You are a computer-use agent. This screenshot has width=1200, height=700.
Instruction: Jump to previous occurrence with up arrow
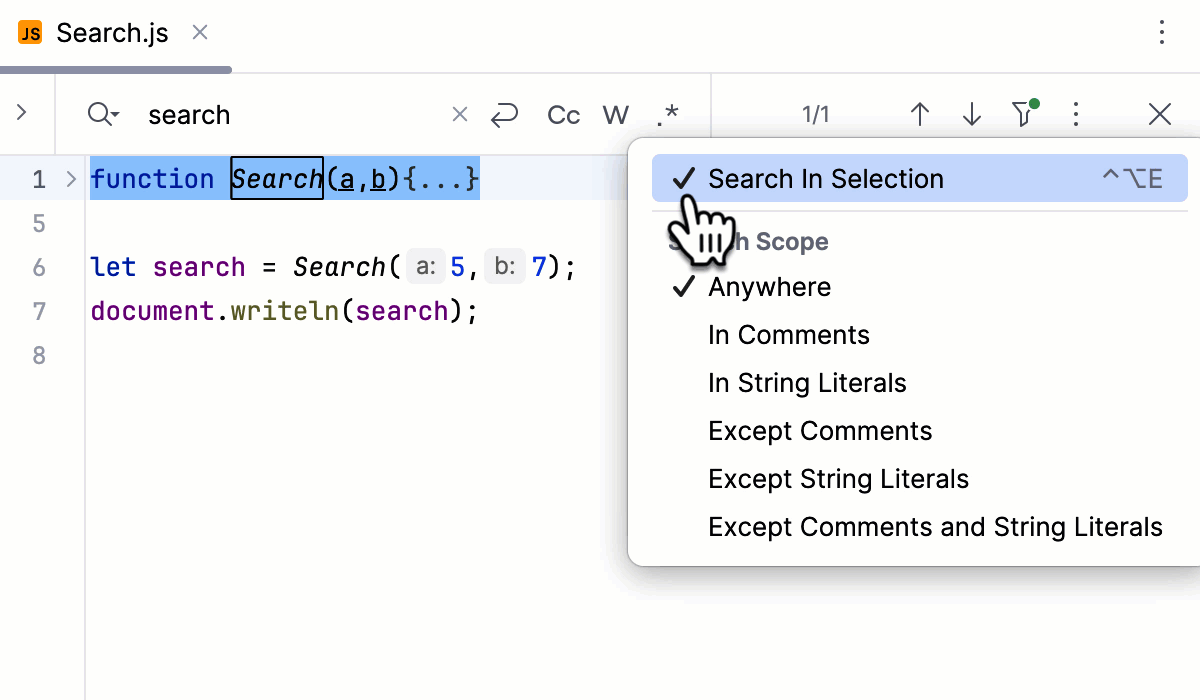919,114
